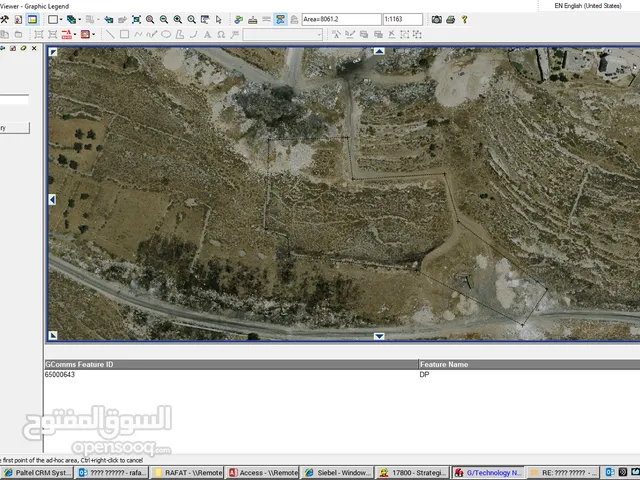This screenshot has width=640, height=480.
Task: Click the yellow question mark help icon
Action: pyautogui.click(x=464, y=19)
